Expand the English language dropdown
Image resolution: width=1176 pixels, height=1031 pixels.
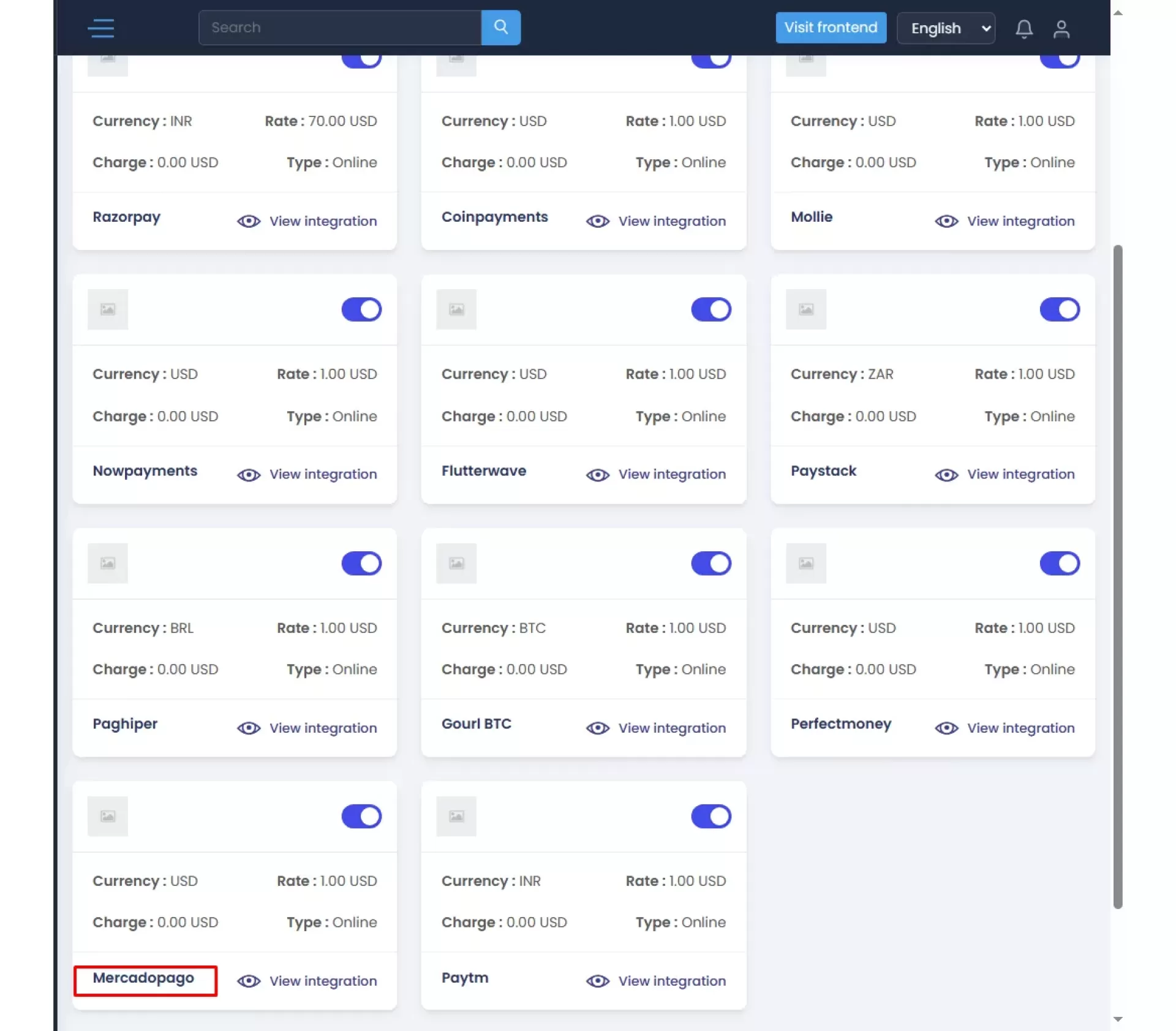click(945, 28)
